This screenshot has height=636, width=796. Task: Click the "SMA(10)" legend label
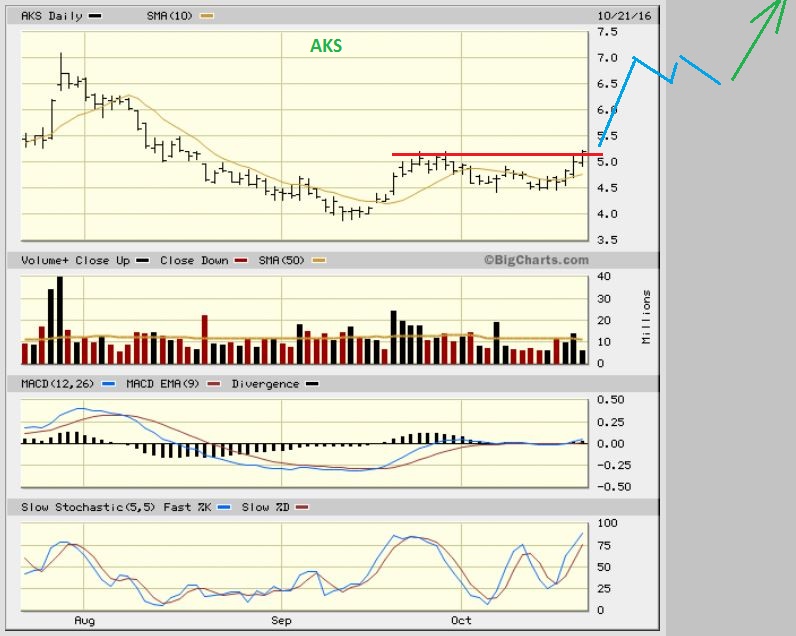[x=170, y=16]
